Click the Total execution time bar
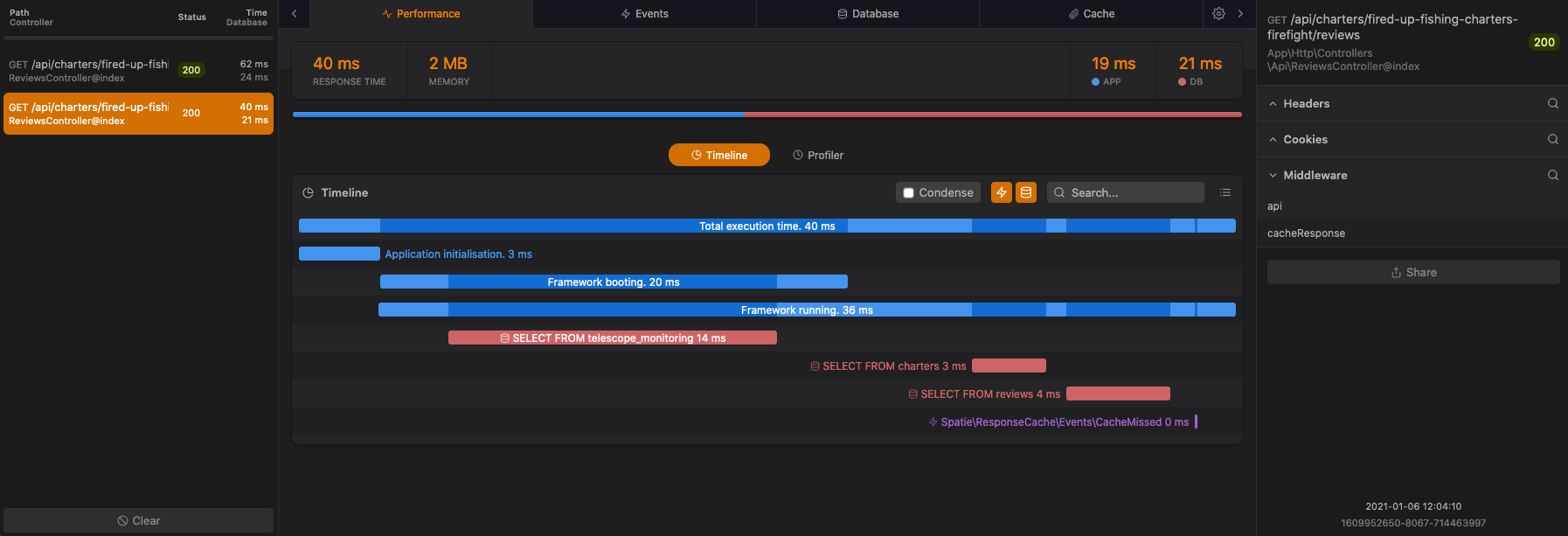 (767, 226)
